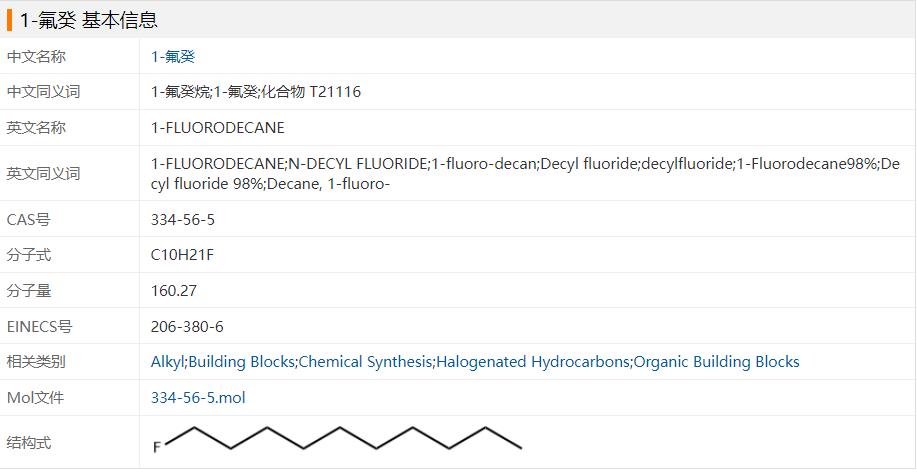
Task: Click the CAS number value 334-56-5
Action: pyautogui.click(x=183, y=220)
